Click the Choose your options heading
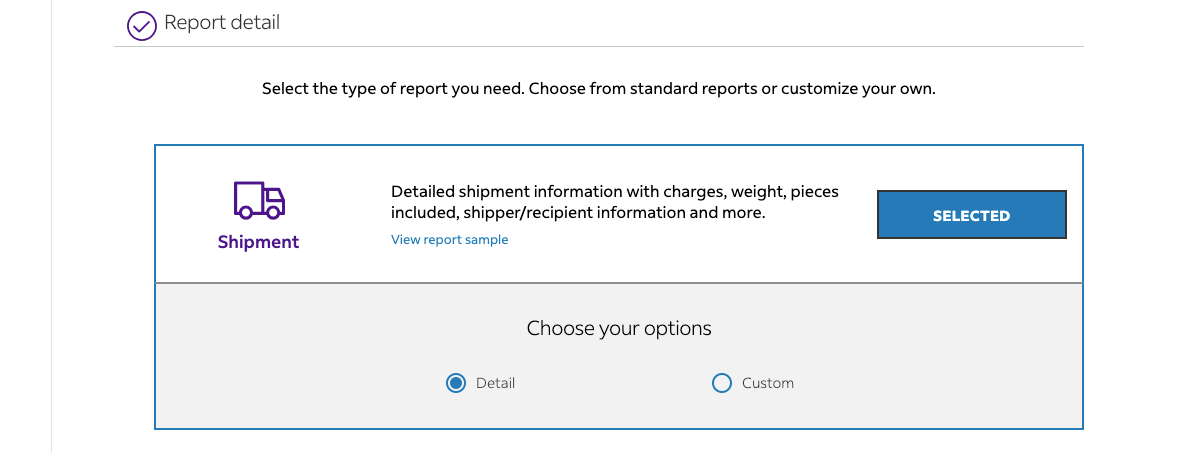This screenshot has height=453, width=1199. [x=619, y=328]
